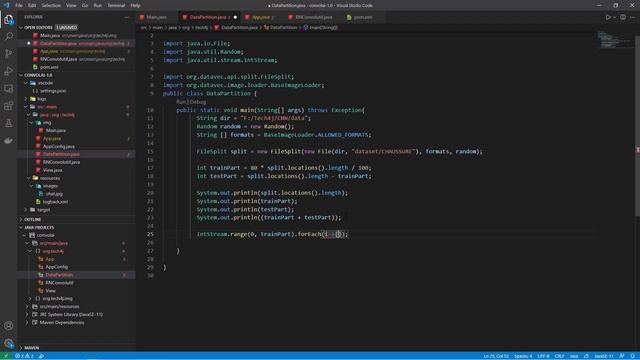Click the Debug CodeLens above main method
This screenshot has height=360, width=640.
198,102
